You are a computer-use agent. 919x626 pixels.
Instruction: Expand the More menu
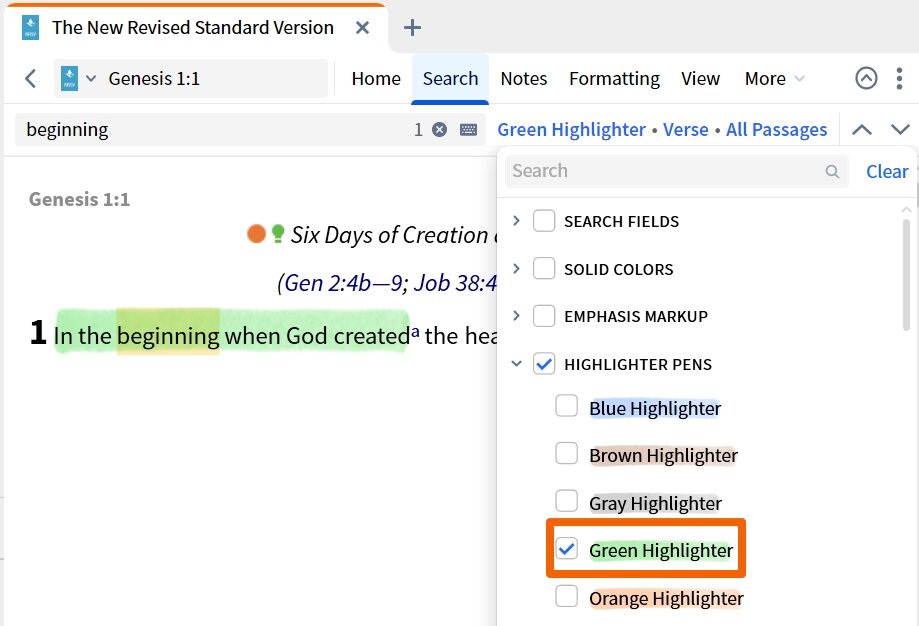pos(774,79)
